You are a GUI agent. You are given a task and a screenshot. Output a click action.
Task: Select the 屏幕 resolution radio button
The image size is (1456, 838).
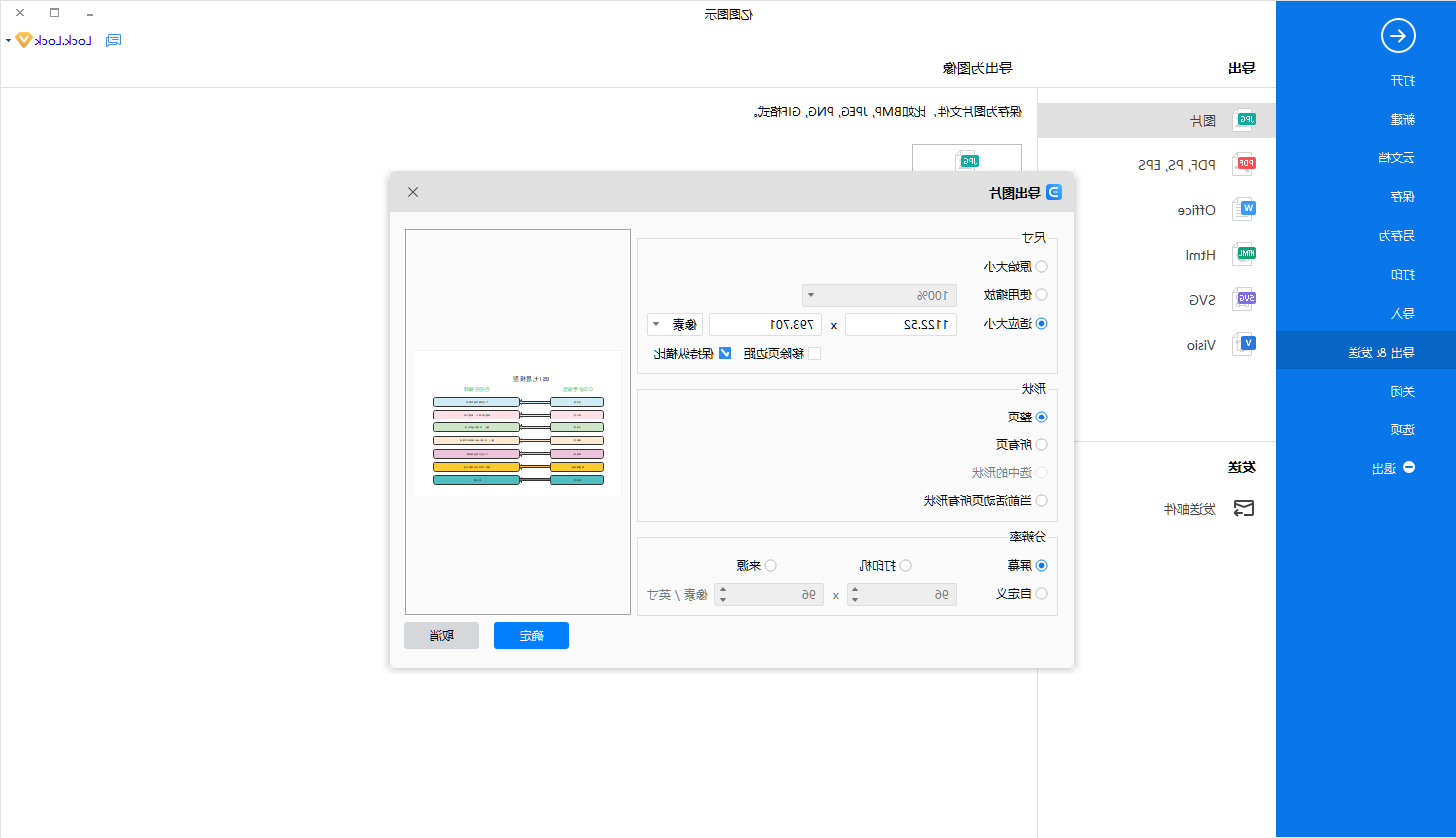1041,566
